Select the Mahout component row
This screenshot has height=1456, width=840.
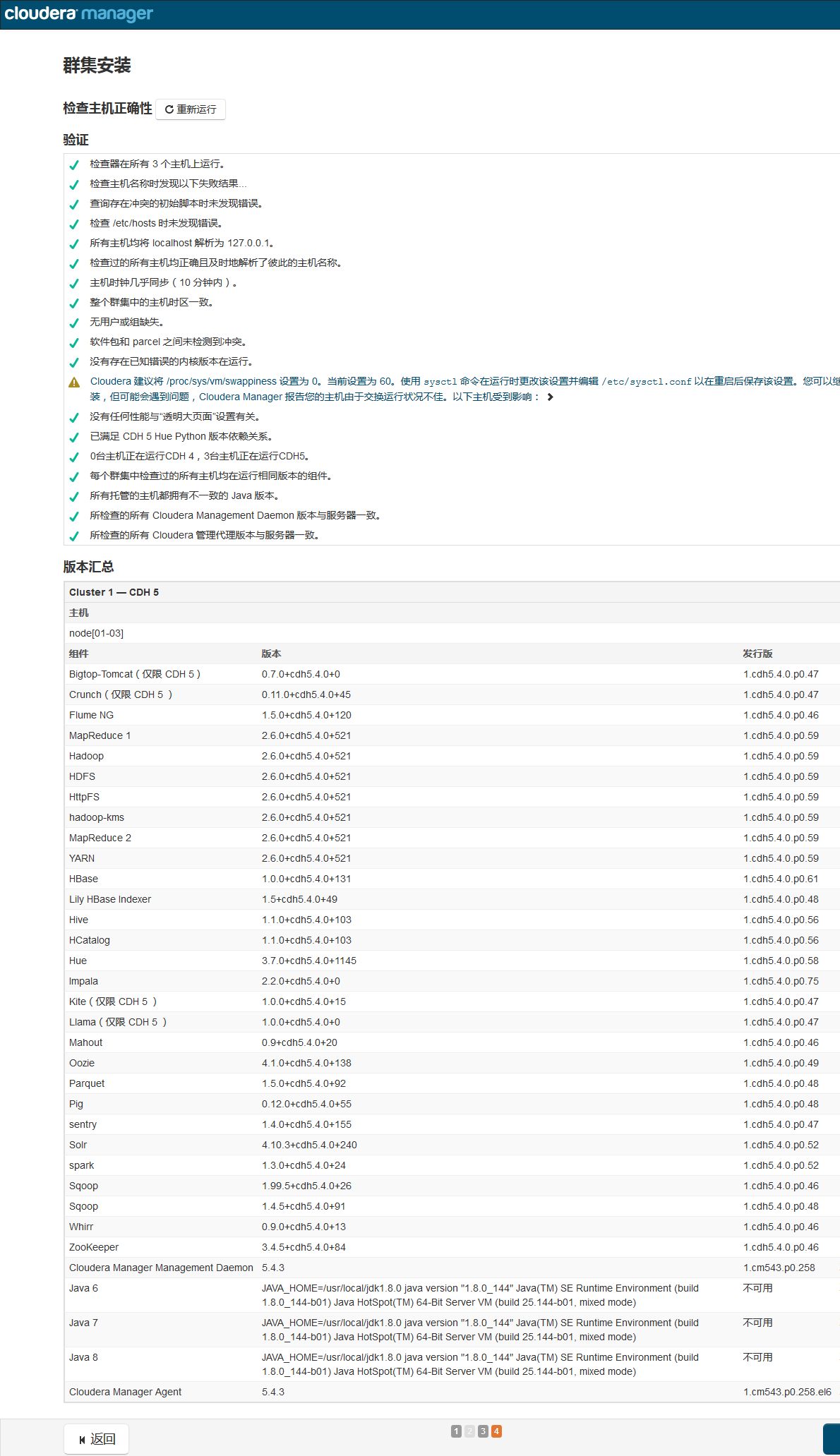[x=452, y=1042]
